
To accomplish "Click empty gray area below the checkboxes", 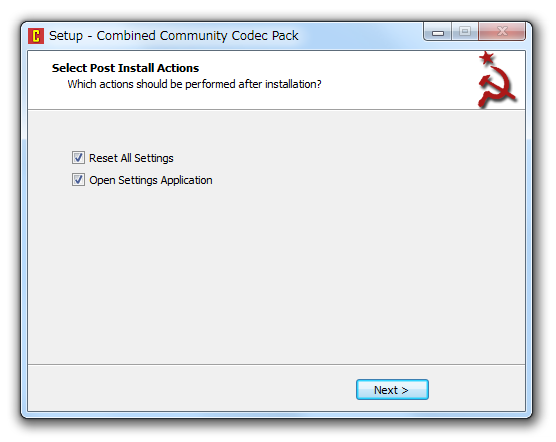I will pos(277,273).
